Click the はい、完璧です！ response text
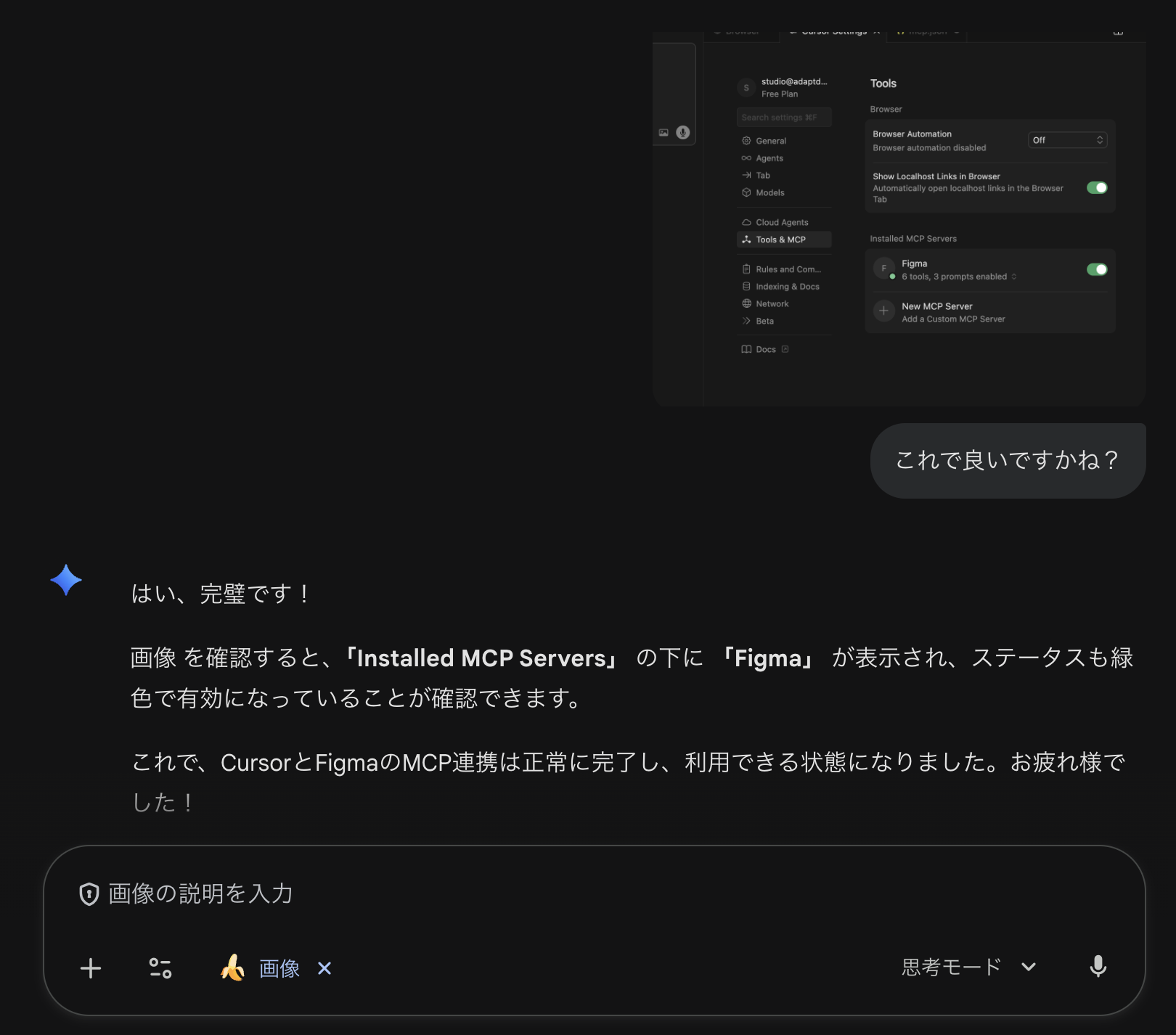This screenshot has width=1176, height=1035. (x=221, y=594)
